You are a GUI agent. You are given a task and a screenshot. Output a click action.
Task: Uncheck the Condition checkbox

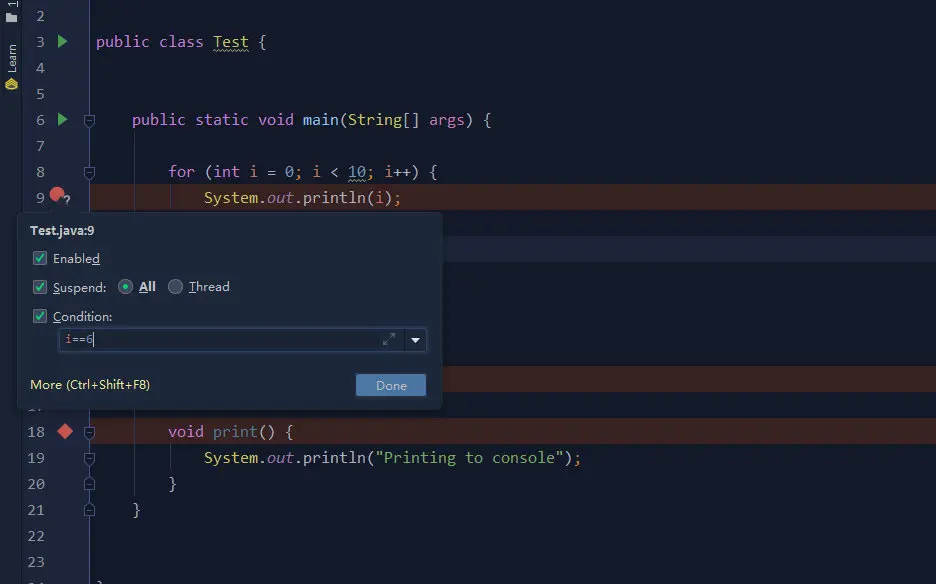40,316
